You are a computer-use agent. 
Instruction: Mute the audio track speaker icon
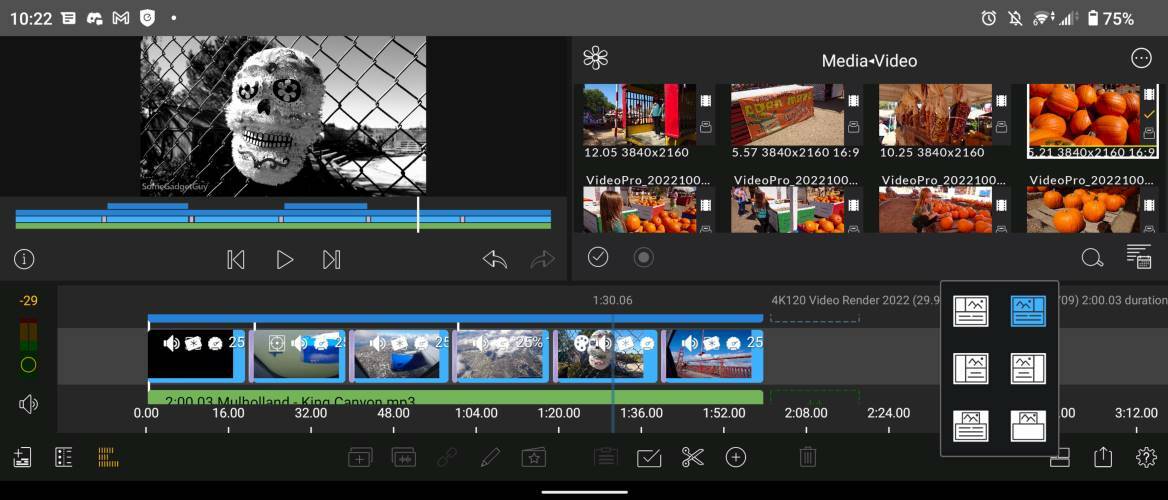pos(28,404)
